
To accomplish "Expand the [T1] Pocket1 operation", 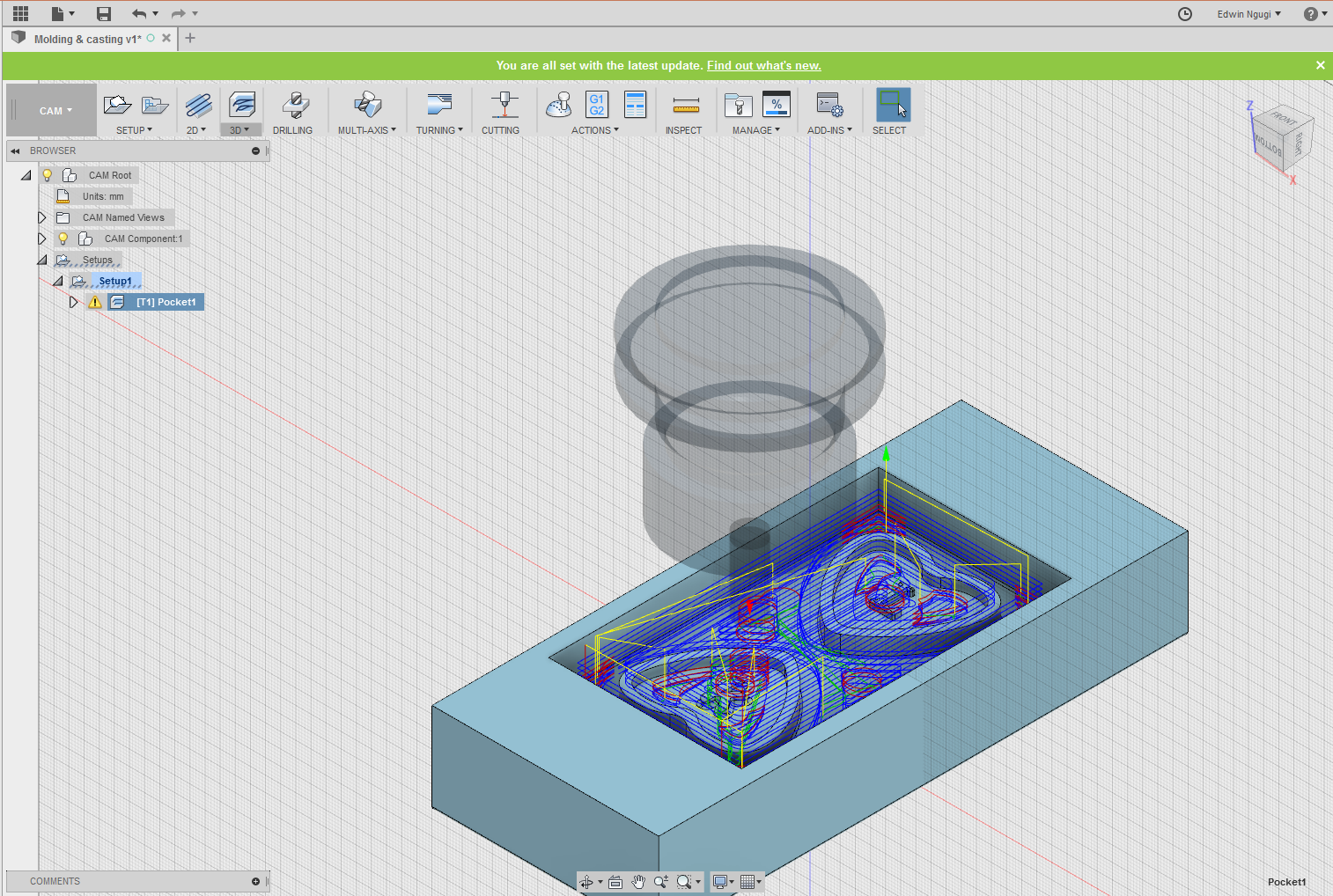I will 74,302.
